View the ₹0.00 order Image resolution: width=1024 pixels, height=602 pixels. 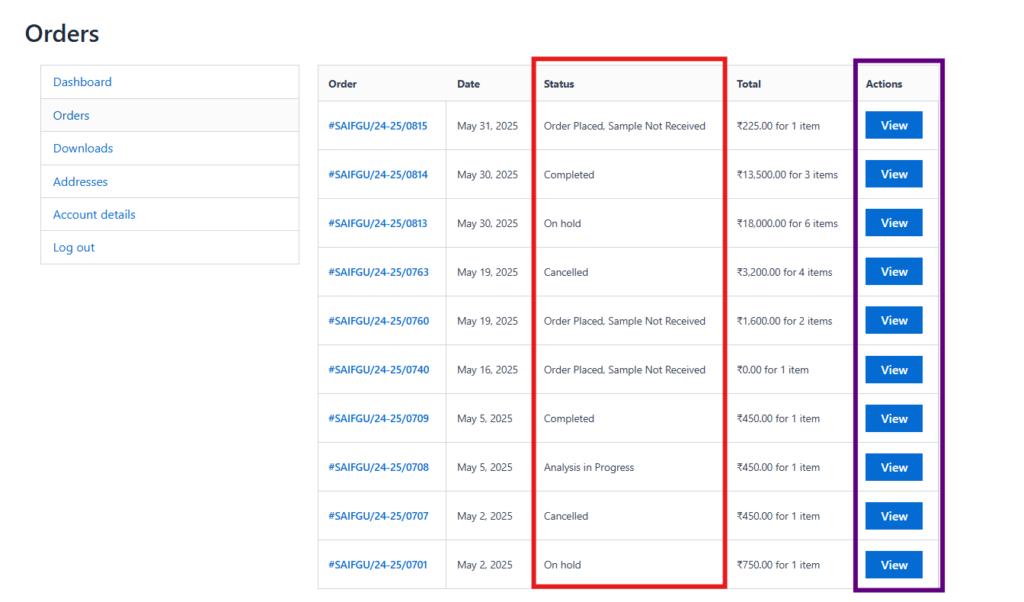tap(894, 370)
